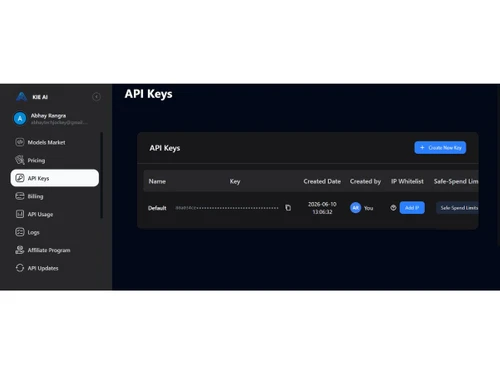The image size is (500, 375).
Task: Click the KIE AI brand name text
Action: pyautogui.click(x=40, y=97)
